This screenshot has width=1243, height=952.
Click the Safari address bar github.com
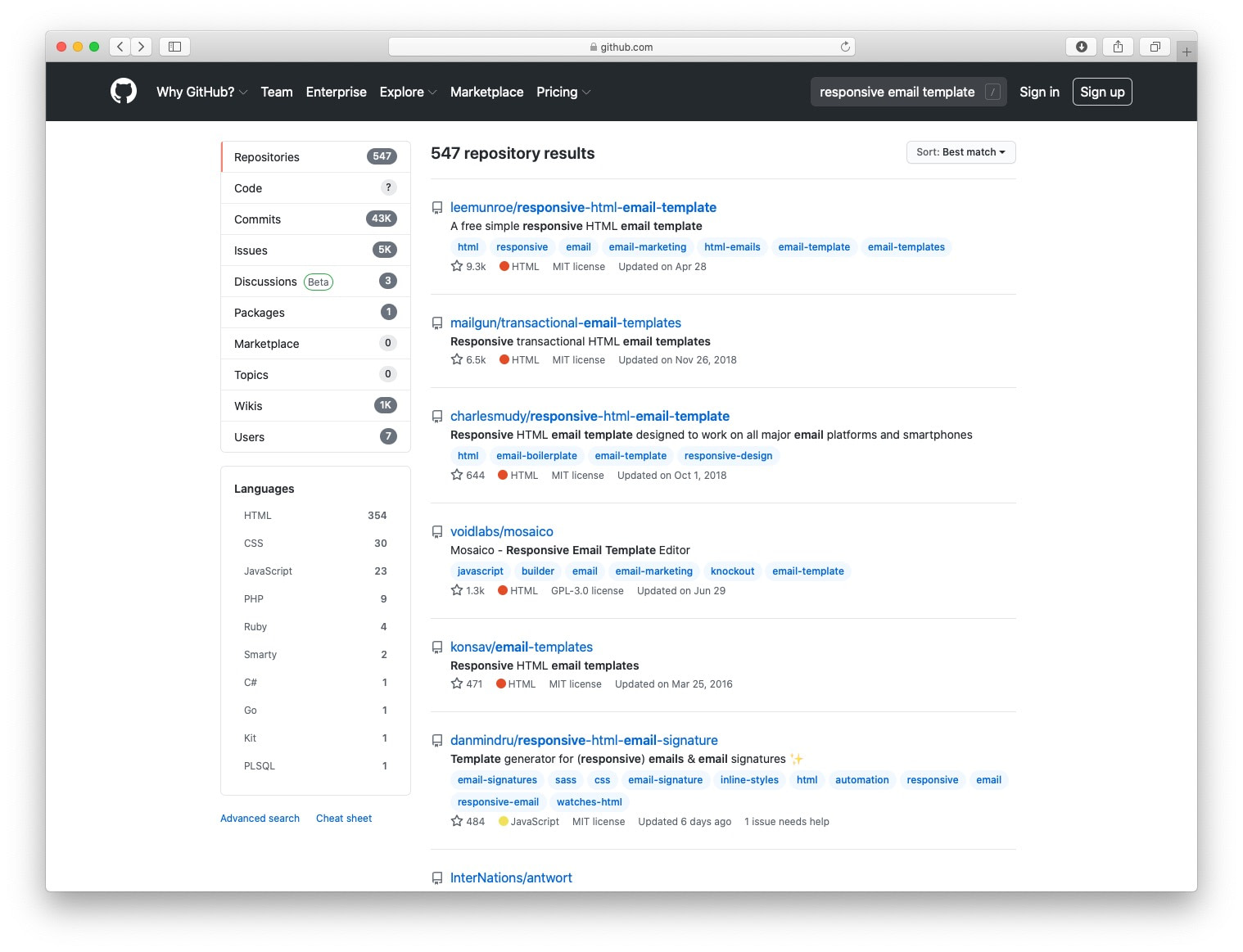(621, 47)
